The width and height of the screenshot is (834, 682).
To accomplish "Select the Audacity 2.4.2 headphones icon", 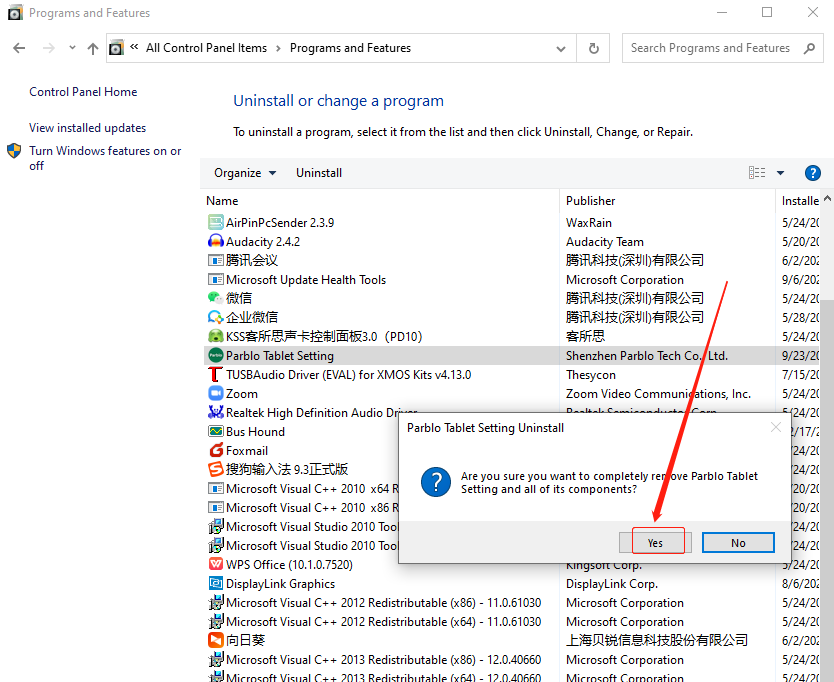I will click(x=215, y=242).
